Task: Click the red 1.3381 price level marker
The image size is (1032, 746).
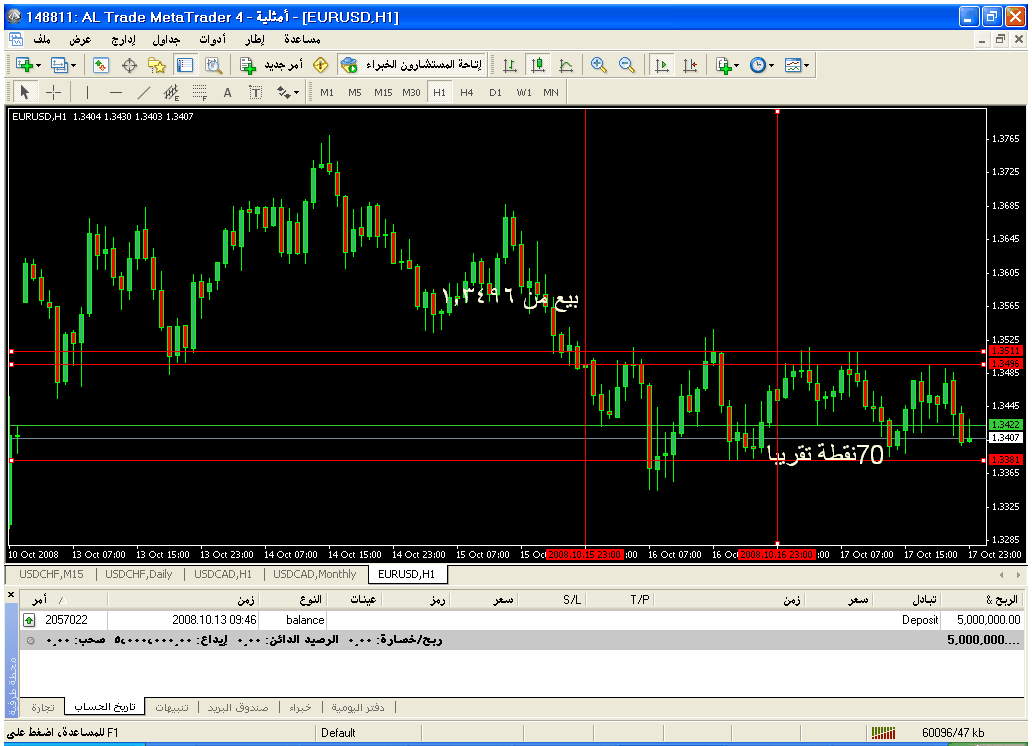Action: [1004, 459]
